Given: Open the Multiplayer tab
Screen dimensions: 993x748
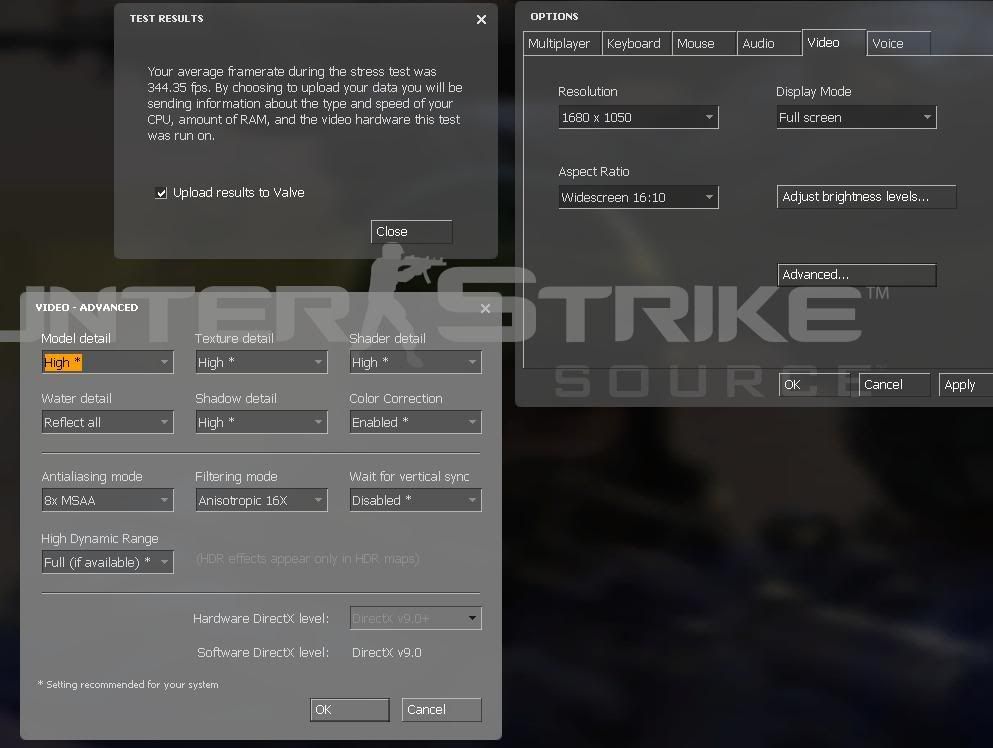Looking at the screenshot, I should [x=562, y=44].
